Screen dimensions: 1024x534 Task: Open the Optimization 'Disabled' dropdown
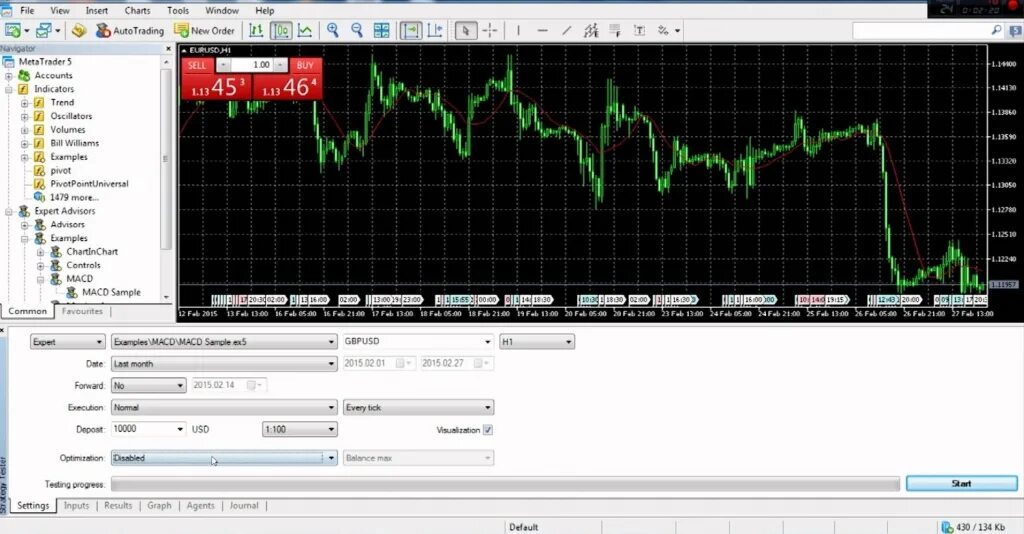point(224,458)
